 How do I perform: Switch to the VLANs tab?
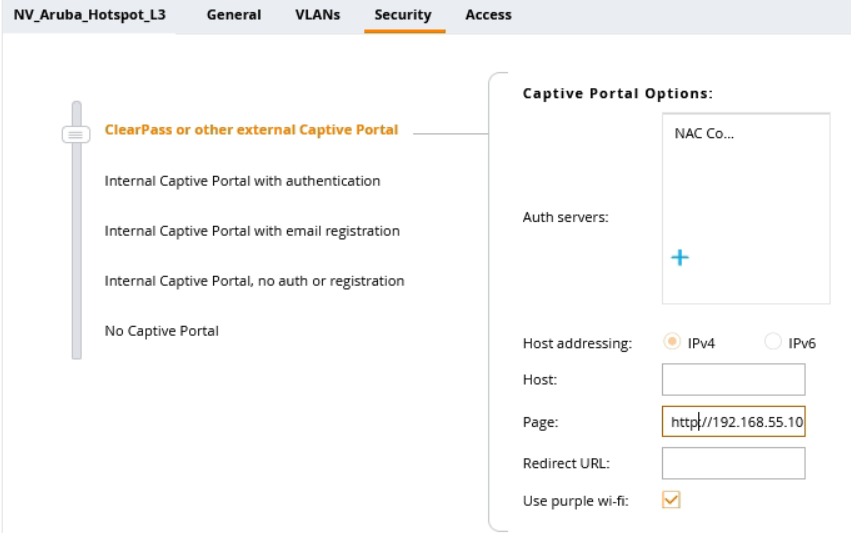[317, 15]
